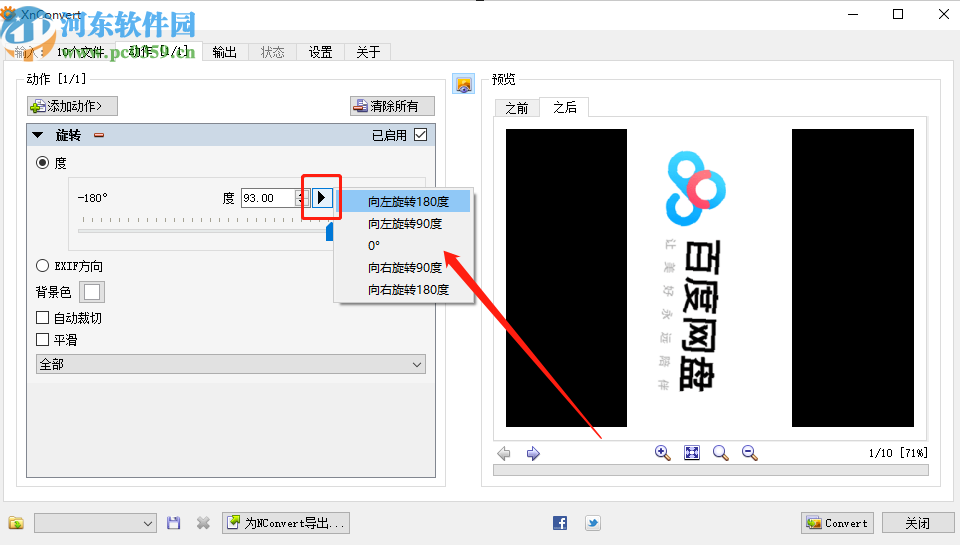Click the add action button
This screenshot has height=545, width=960.
coord(72,106)
